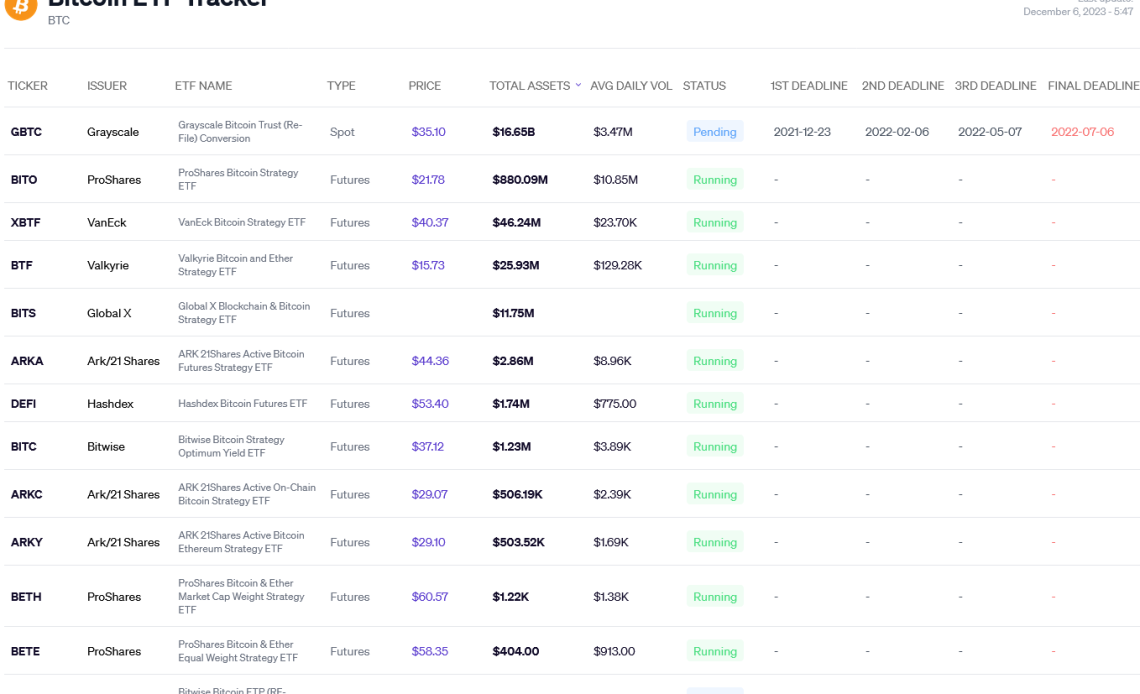Click GBTC final deadline 2022-07-06
This screenshot has height=694, width=1140.
tap(1083, 132)
